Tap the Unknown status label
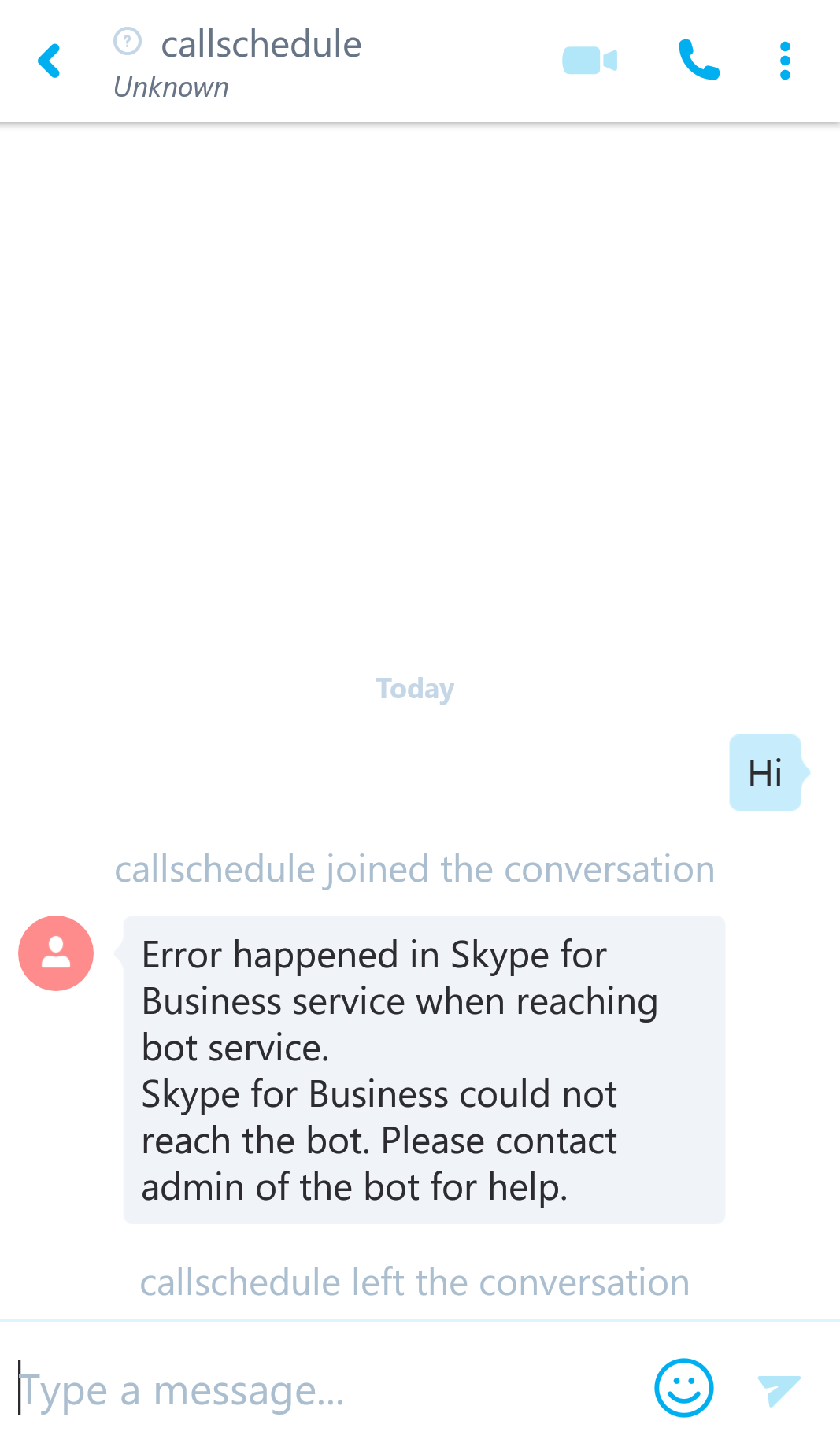 tap(170, 87)
